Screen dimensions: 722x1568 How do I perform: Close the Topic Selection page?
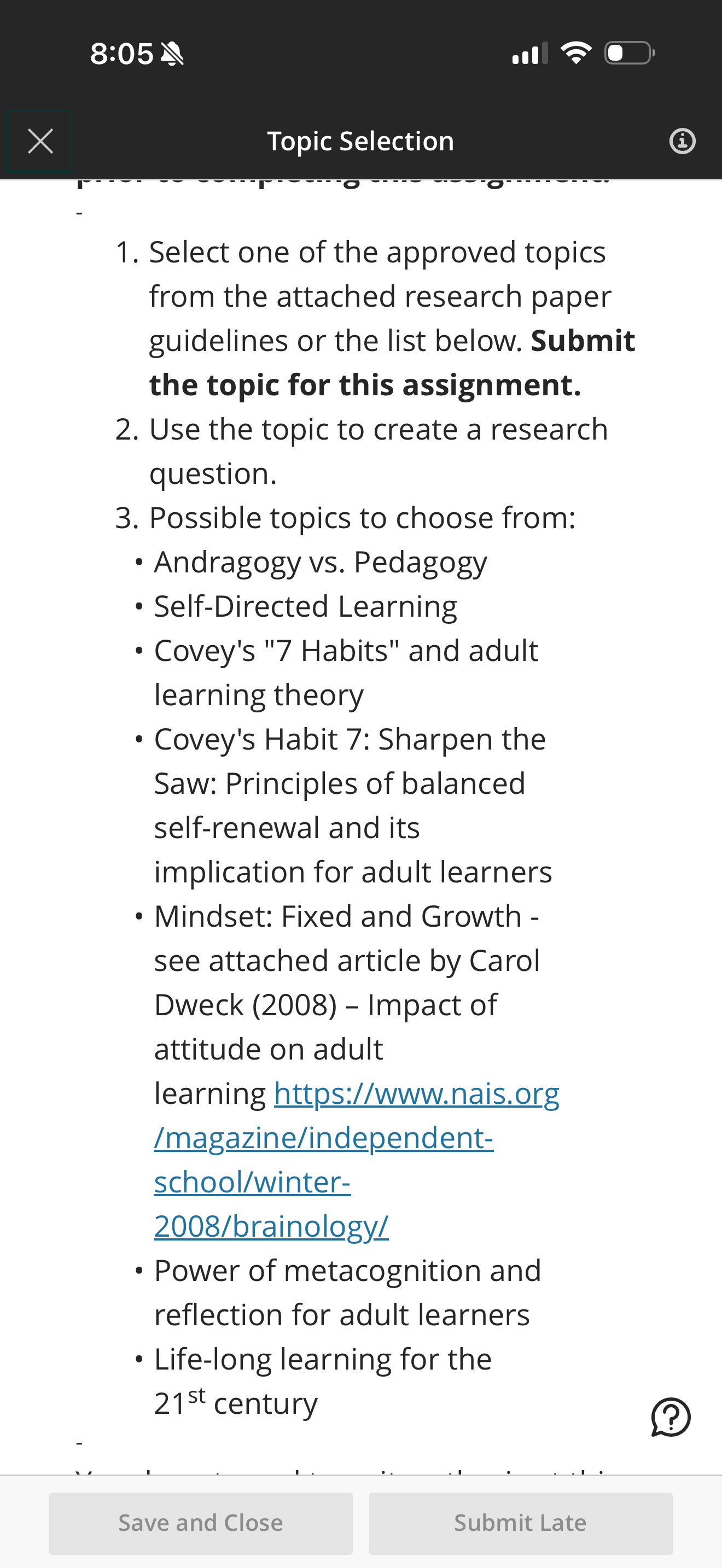(40, 141)
